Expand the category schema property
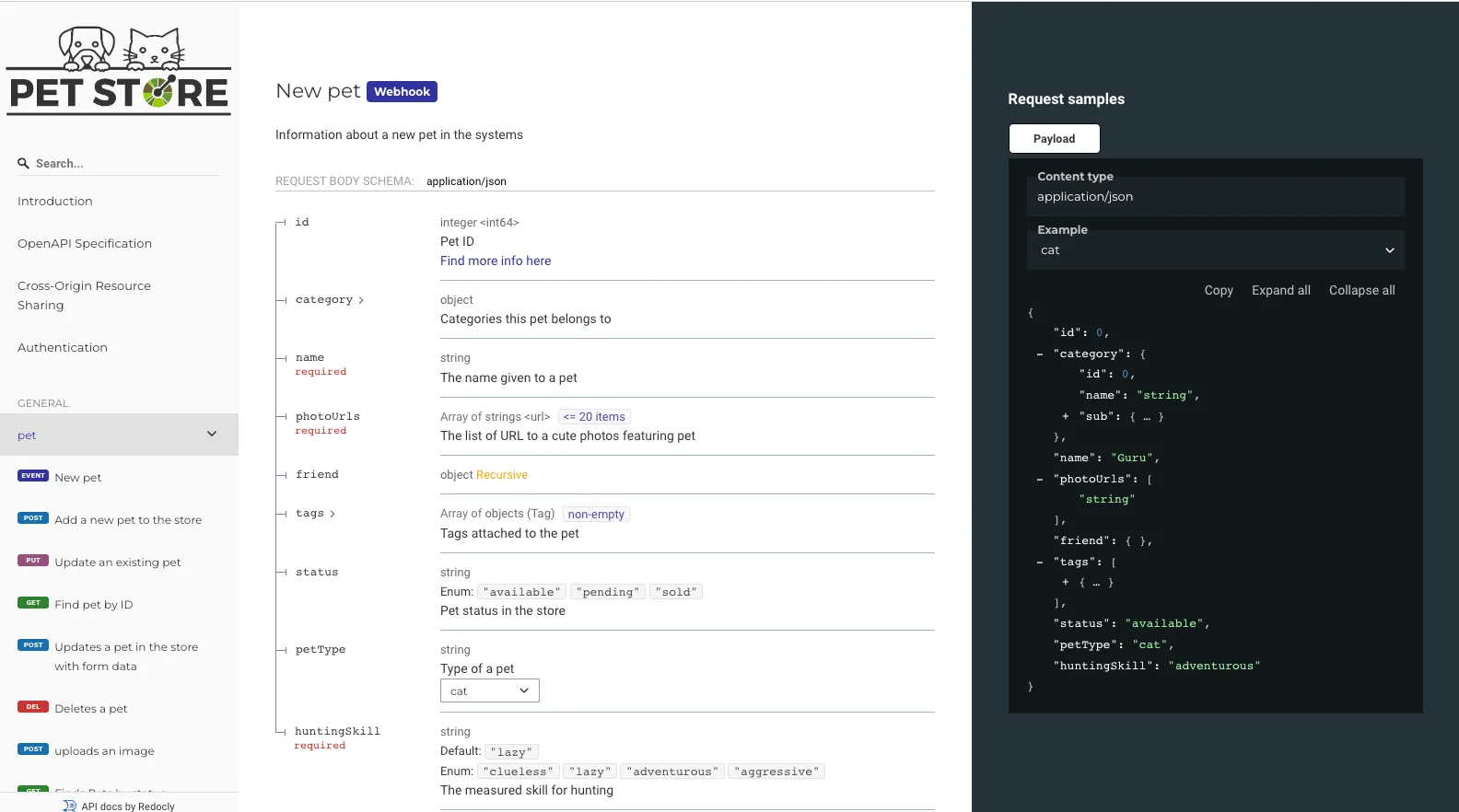 tap(330, 300)
